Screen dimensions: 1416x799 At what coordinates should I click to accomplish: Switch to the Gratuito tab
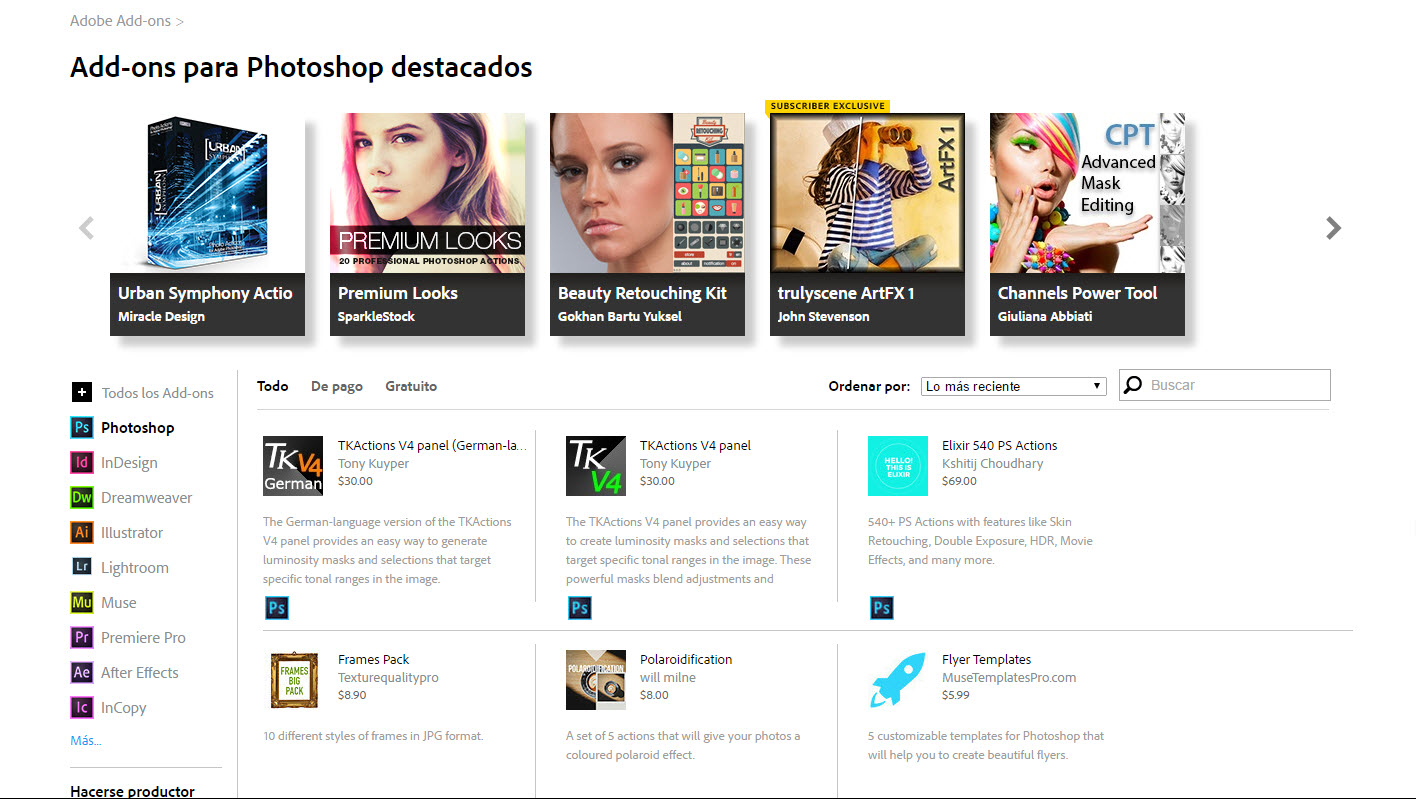(x=410, y=386)
